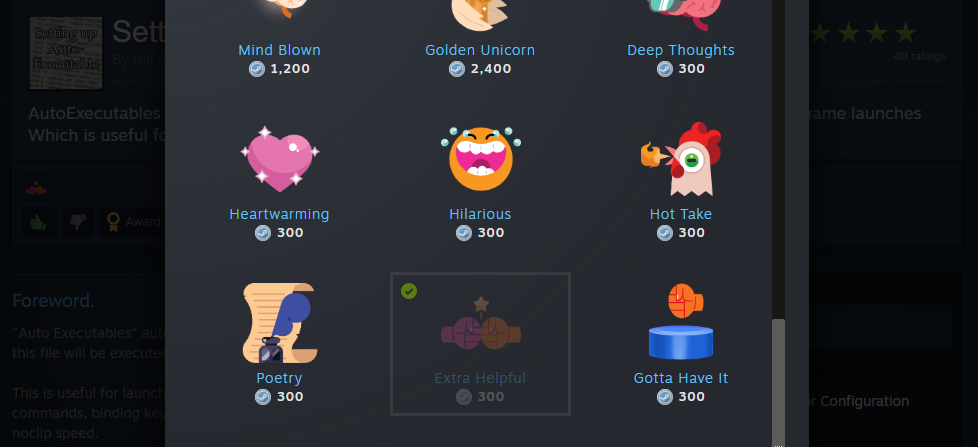Choose the Deep Thoughts brain icon
This screenshot has height=447, width=978.
click(x=680, y=14)
